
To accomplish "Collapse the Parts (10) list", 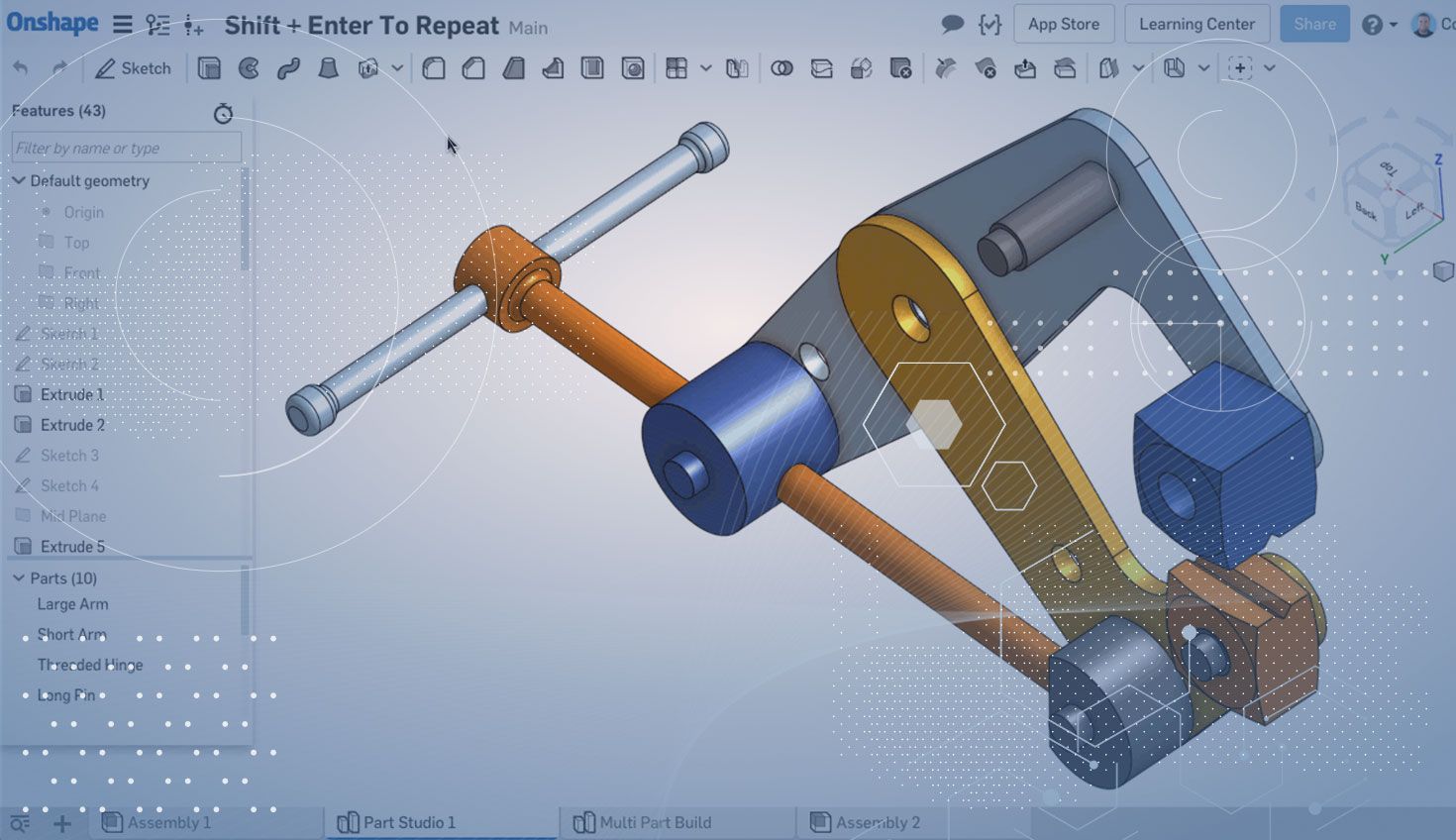I will pyautogui.click(x=18, y=578).
